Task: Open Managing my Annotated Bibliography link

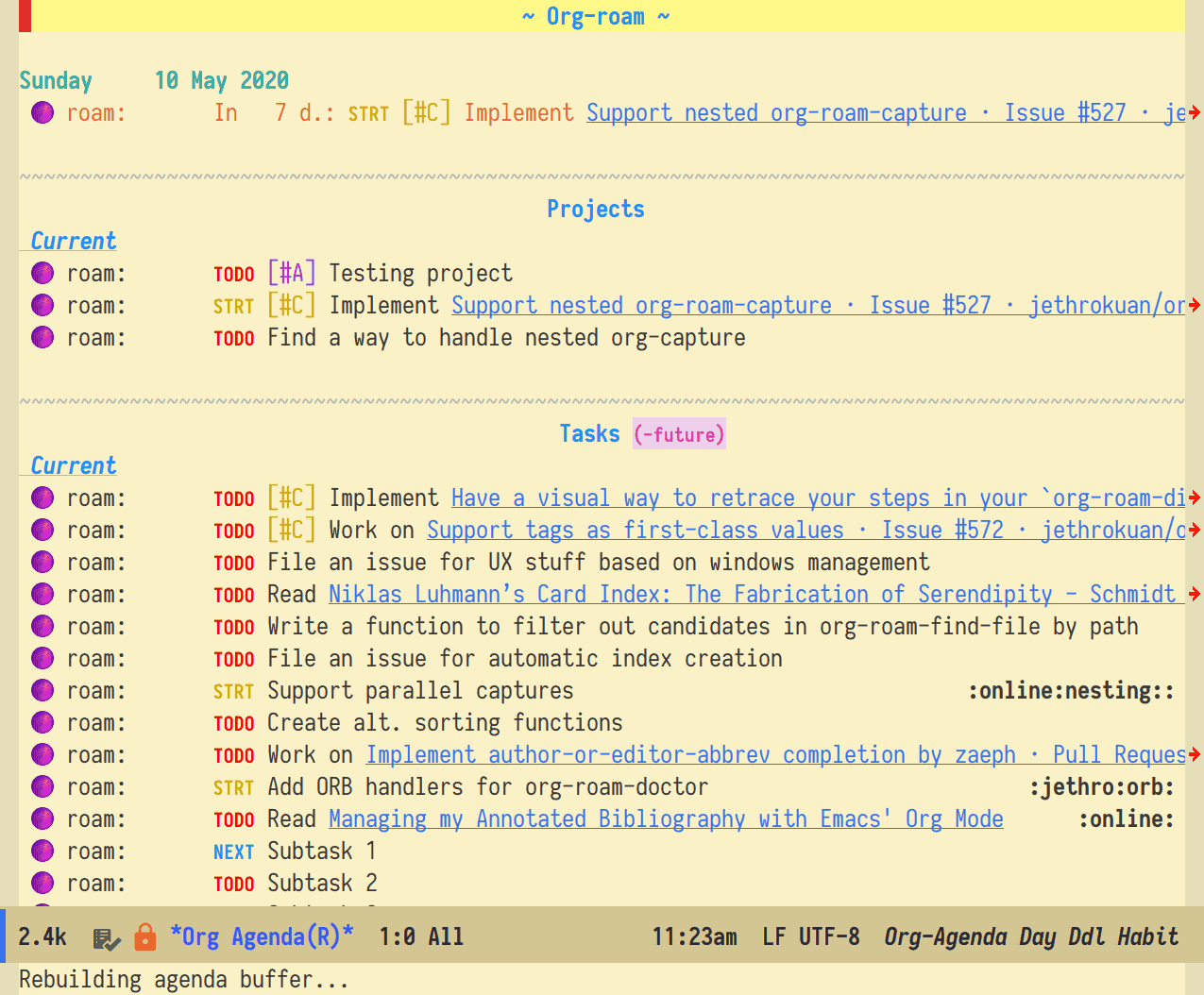Action: pos(666,819)
